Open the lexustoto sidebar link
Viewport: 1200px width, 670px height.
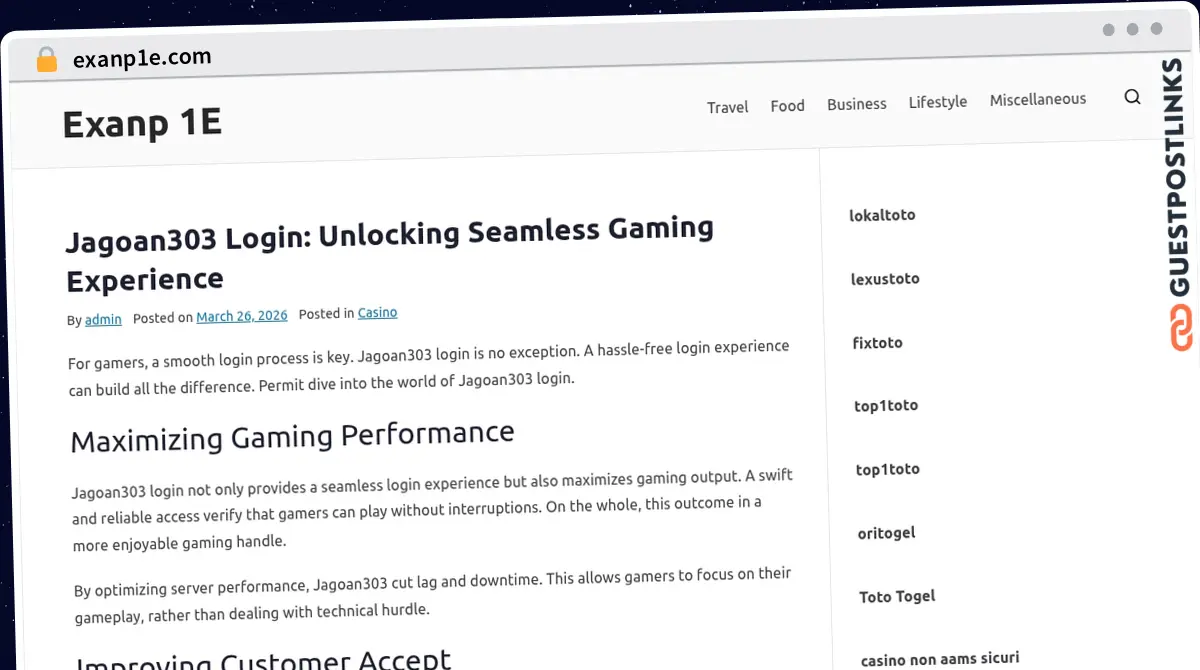click(x=885, y=279)
